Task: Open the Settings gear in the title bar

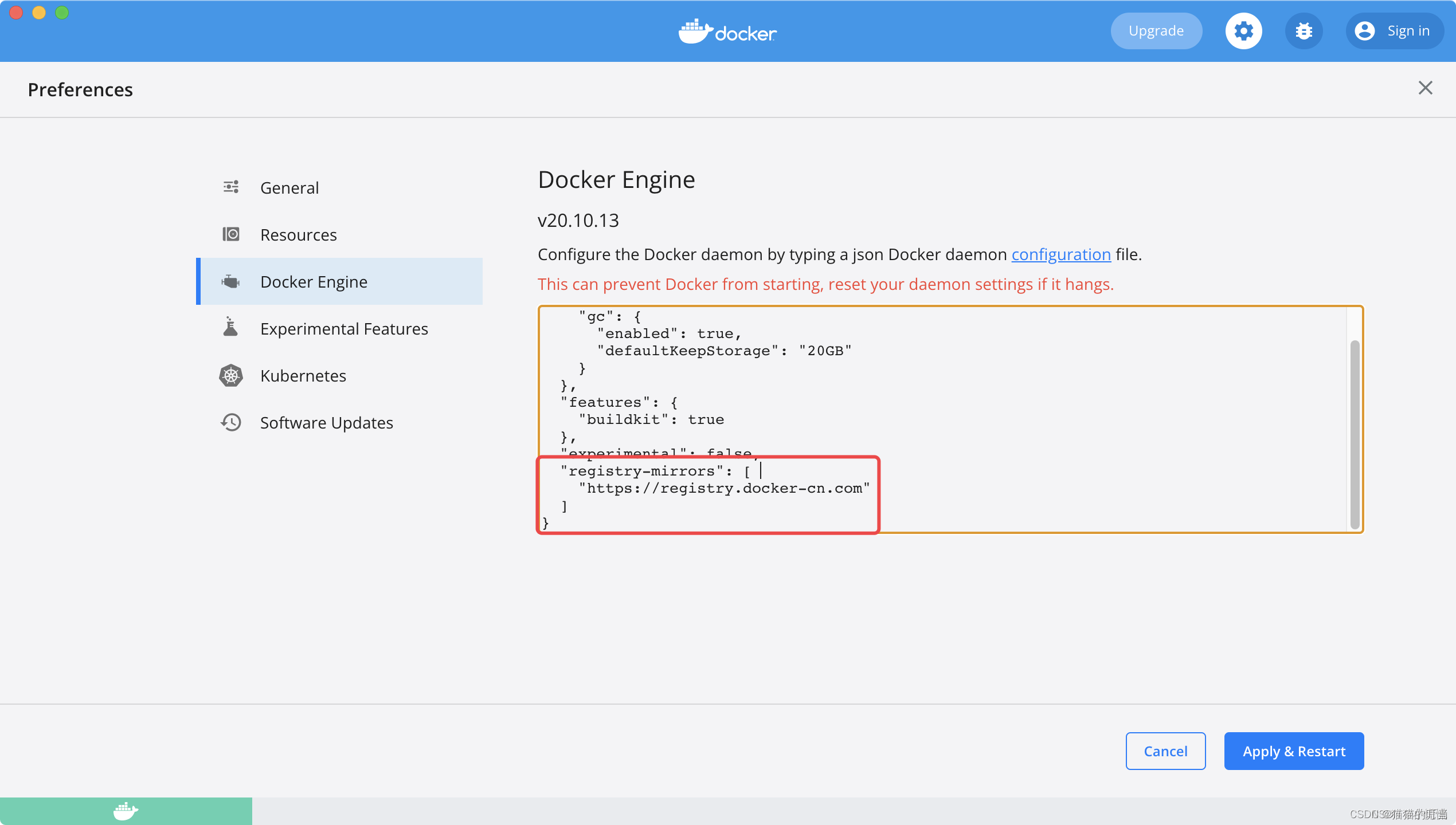Action: coord(1243,30)
